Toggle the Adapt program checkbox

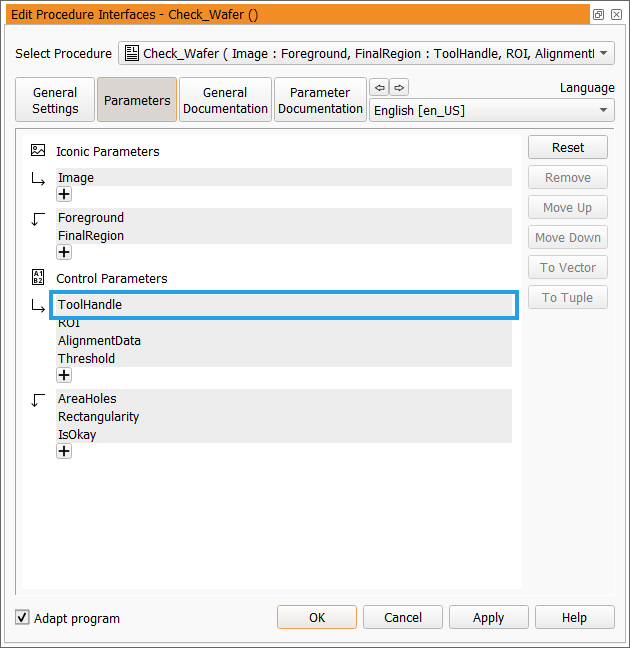coord(23,618)
